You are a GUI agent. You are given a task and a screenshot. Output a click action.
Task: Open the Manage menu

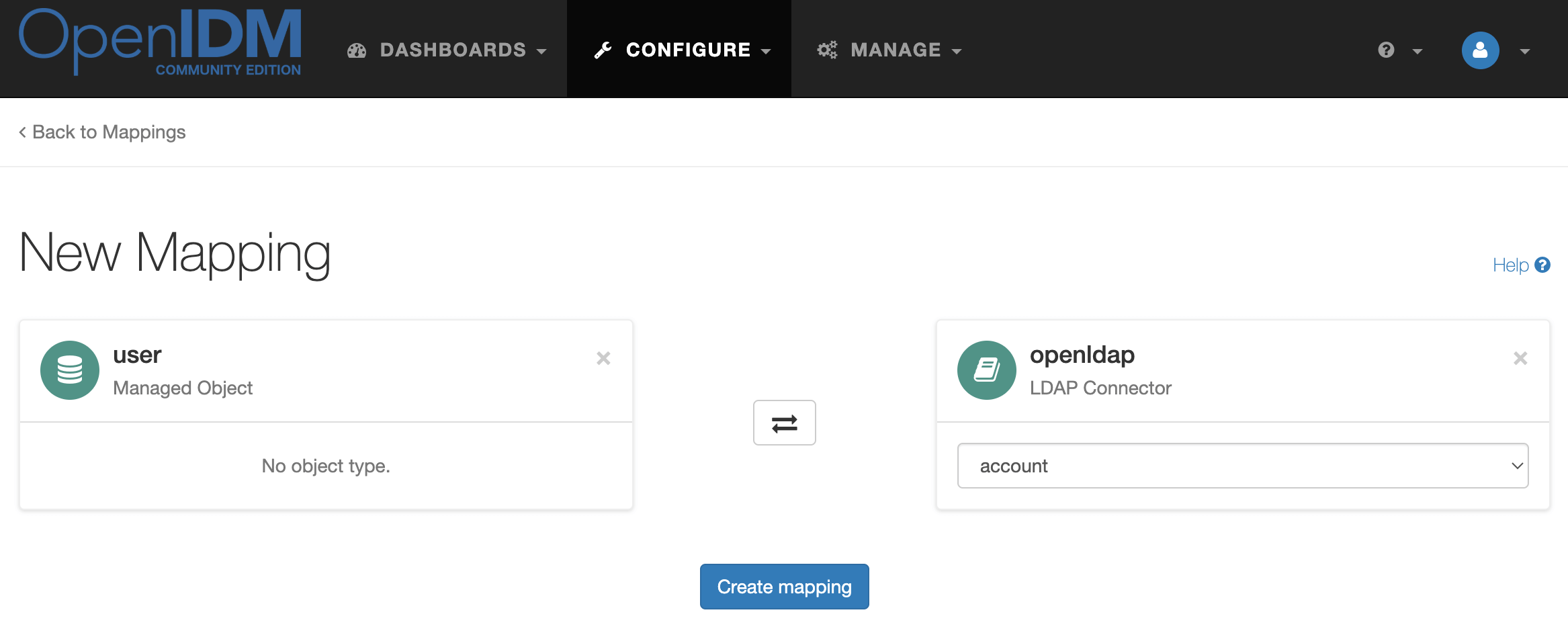(x=889, y=50)
